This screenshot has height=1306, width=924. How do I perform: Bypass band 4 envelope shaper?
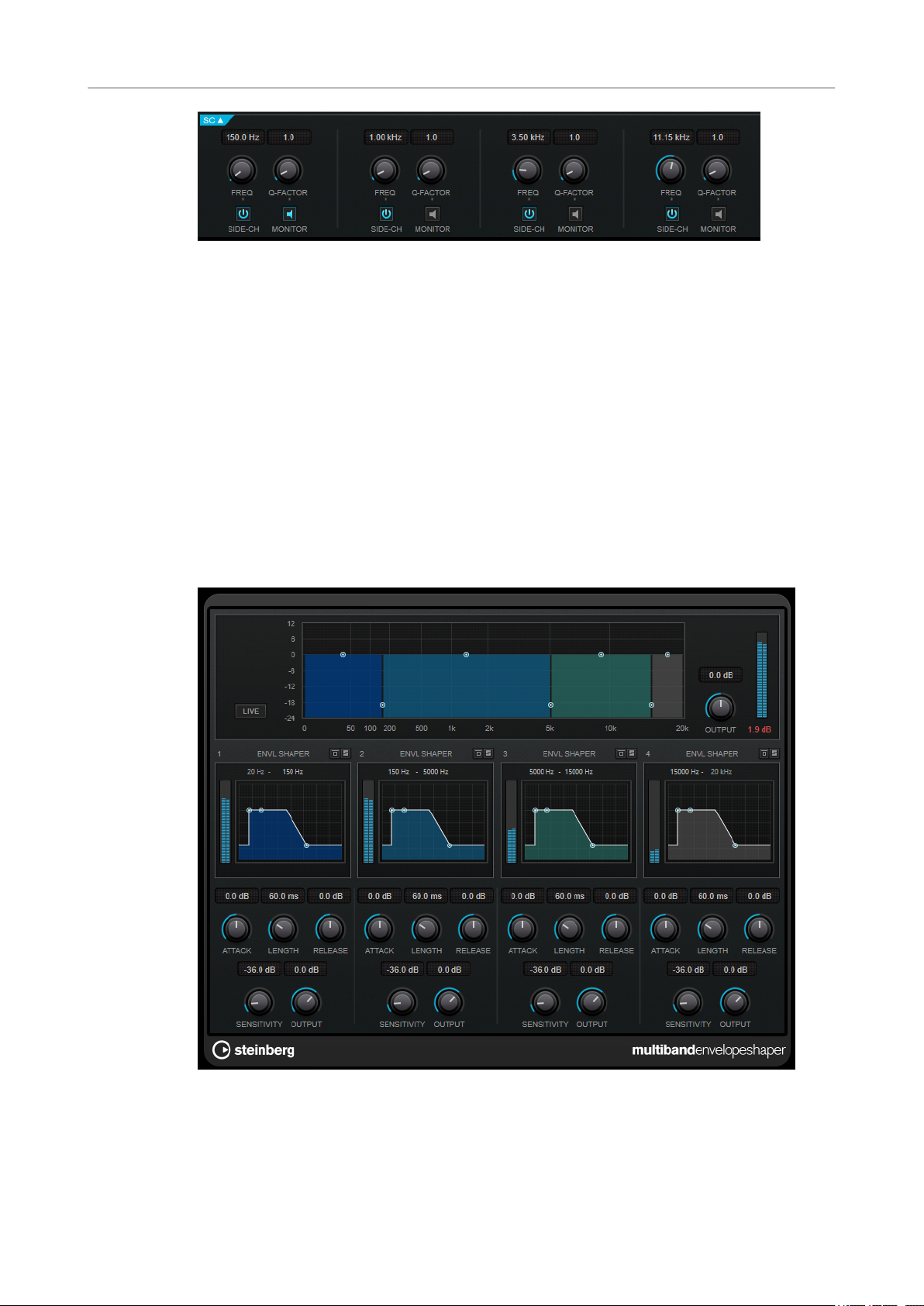pyautogui.click(x=764, y=753)
